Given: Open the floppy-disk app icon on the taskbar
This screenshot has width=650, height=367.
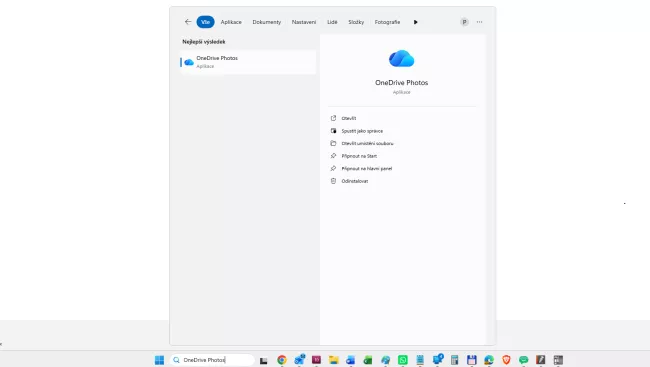Looking at the screenshot, I should (472, 360).
